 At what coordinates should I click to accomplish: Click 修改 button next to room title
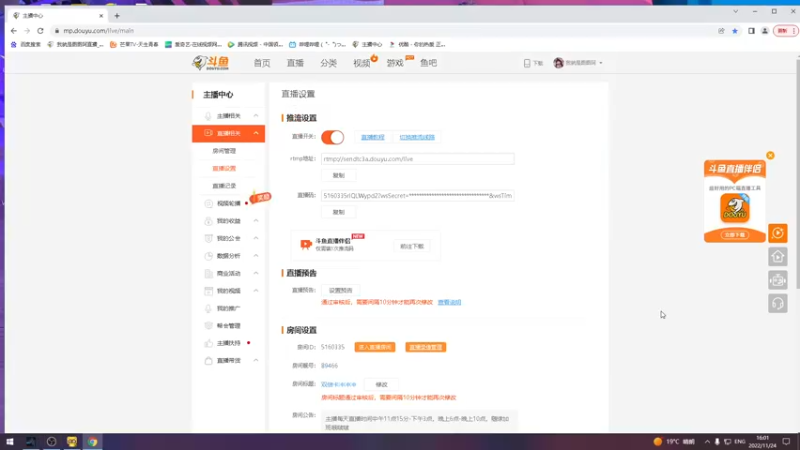coord(382,385)
